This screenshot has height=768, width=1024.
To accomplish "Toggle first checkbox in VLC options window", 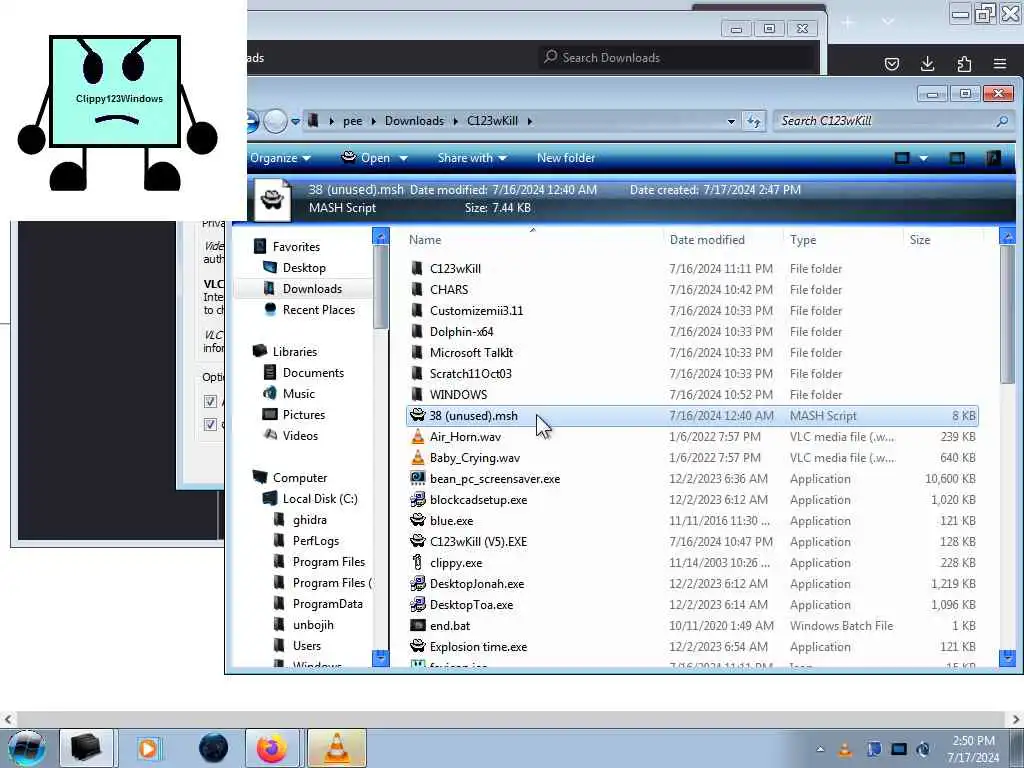I will tap(210, 401).
